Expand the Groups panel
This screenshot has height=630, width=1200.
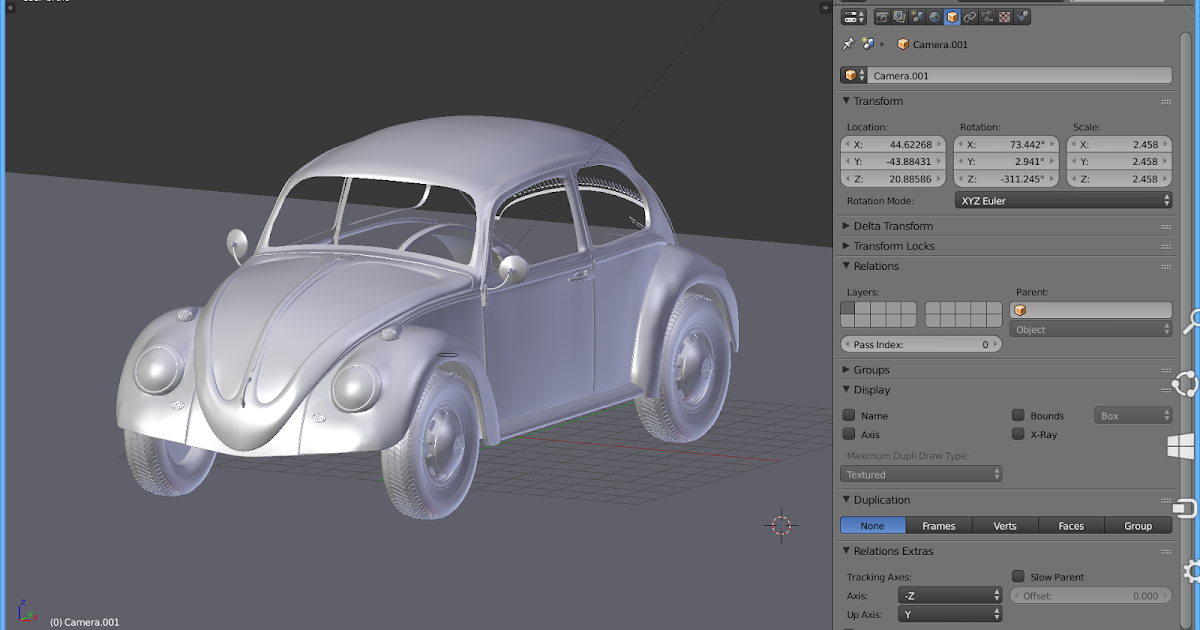click(871, 370)
